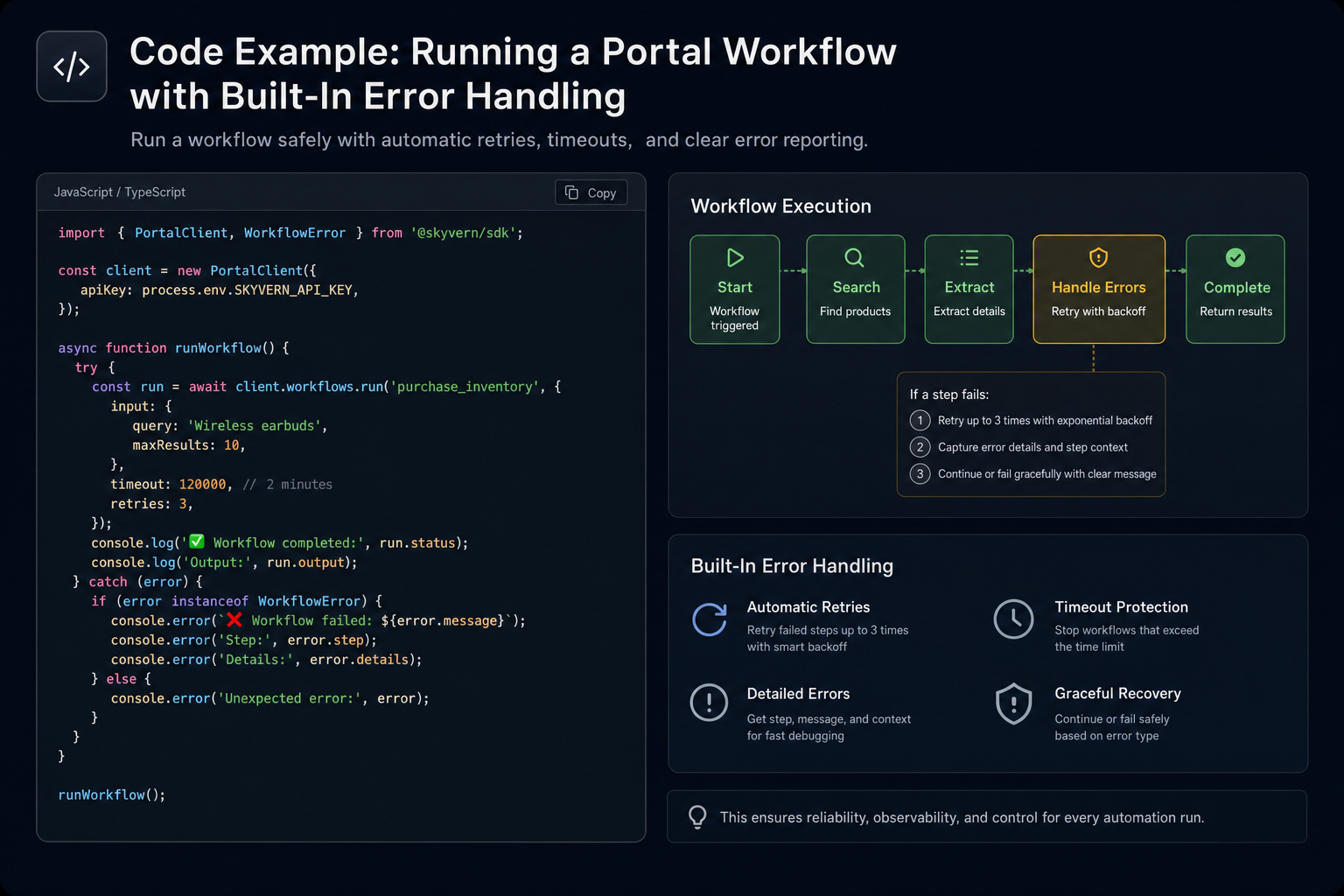Click 'Unexpected error:' string in the code
Screen dimensions: 1344x896
click(290, 698)
